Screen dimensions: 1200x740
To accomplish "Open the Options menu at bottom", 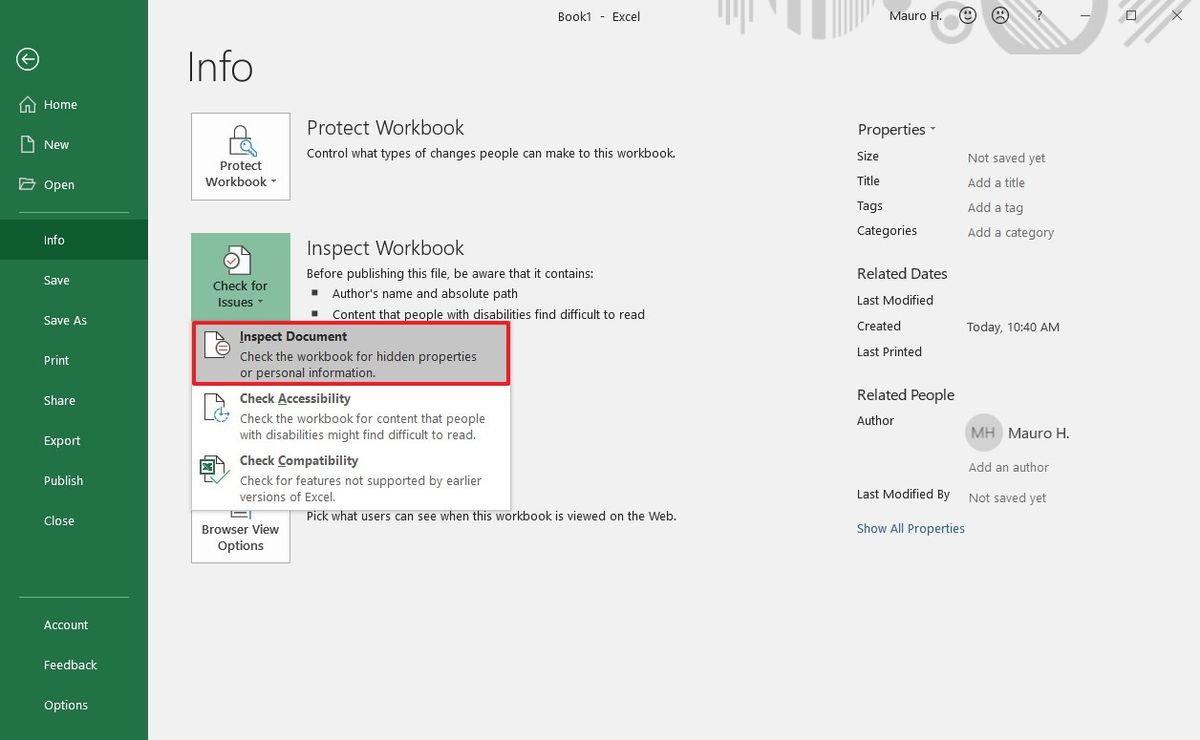I will (x=65, y=704).
